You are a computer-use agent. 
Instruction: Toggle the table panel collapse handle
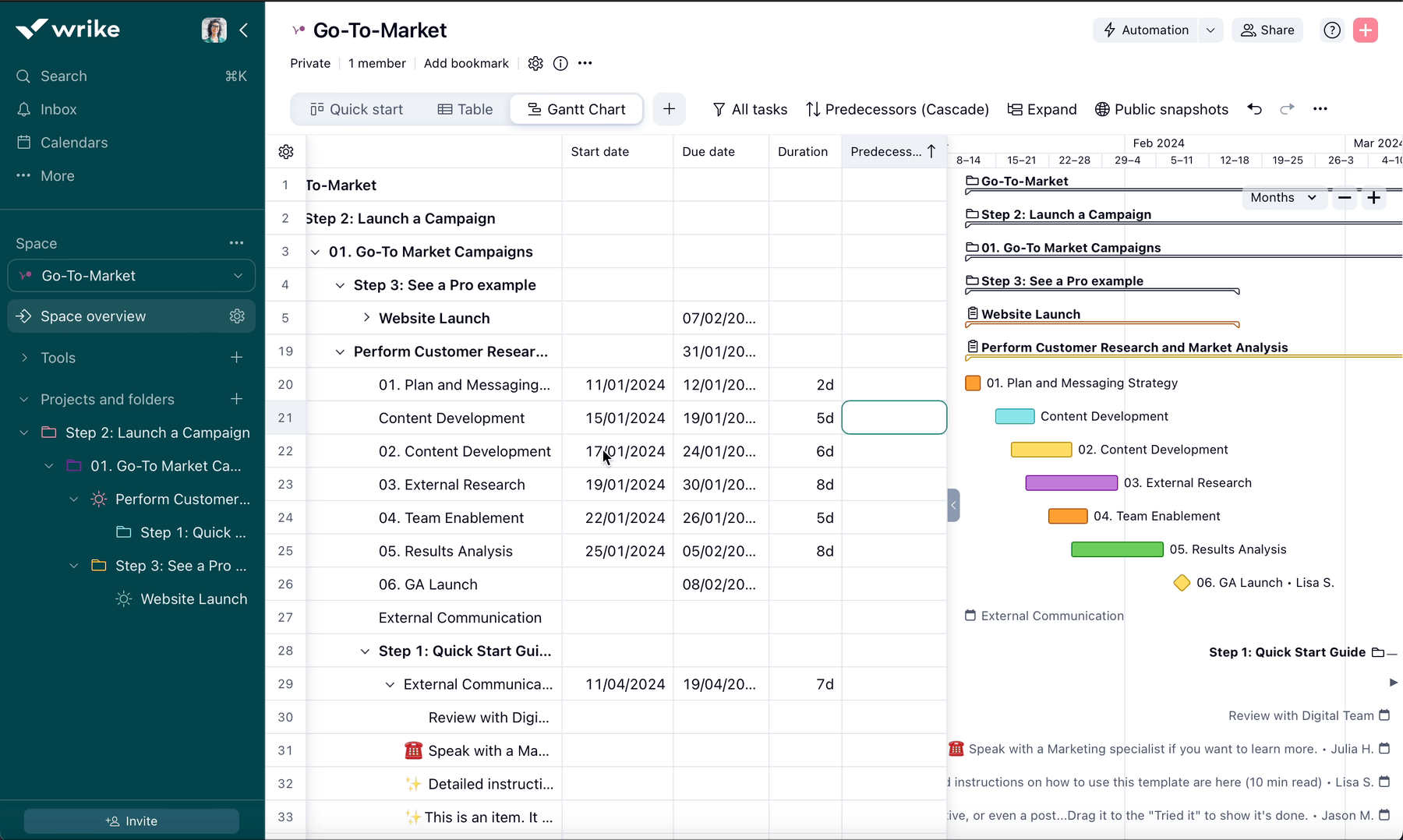pos(953,505)
